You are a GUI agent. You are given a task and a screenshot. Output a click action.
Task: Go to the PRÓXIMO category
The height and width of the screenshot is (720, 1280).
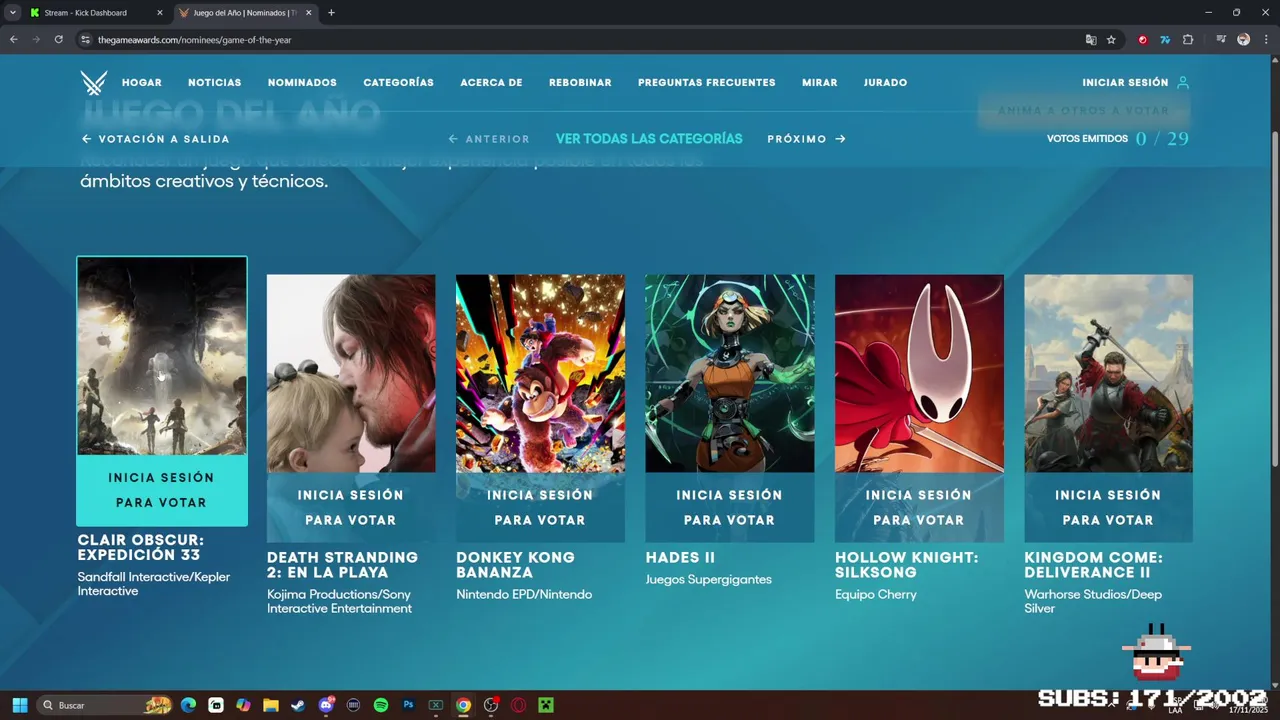point(806,139)
